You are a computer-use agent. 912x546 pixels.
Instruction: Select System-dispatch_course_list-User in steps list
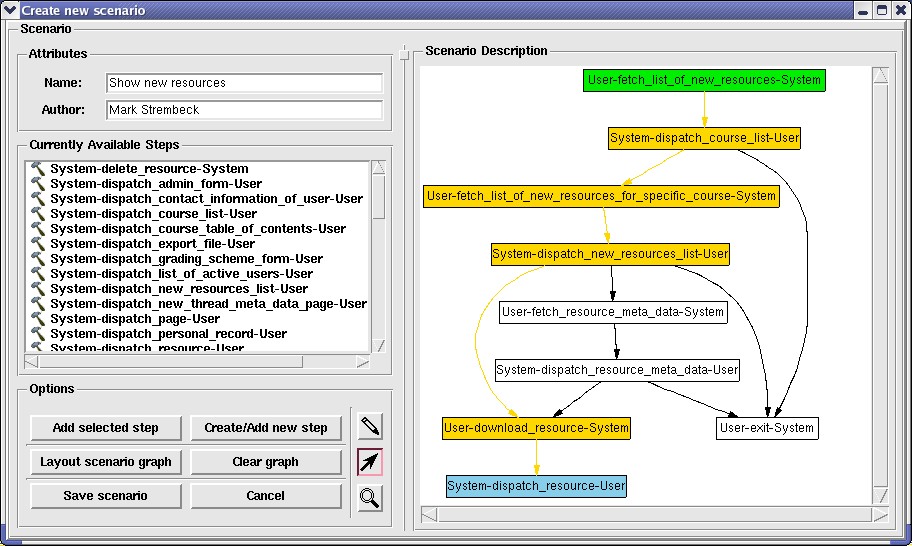click(x=154, y=214)
